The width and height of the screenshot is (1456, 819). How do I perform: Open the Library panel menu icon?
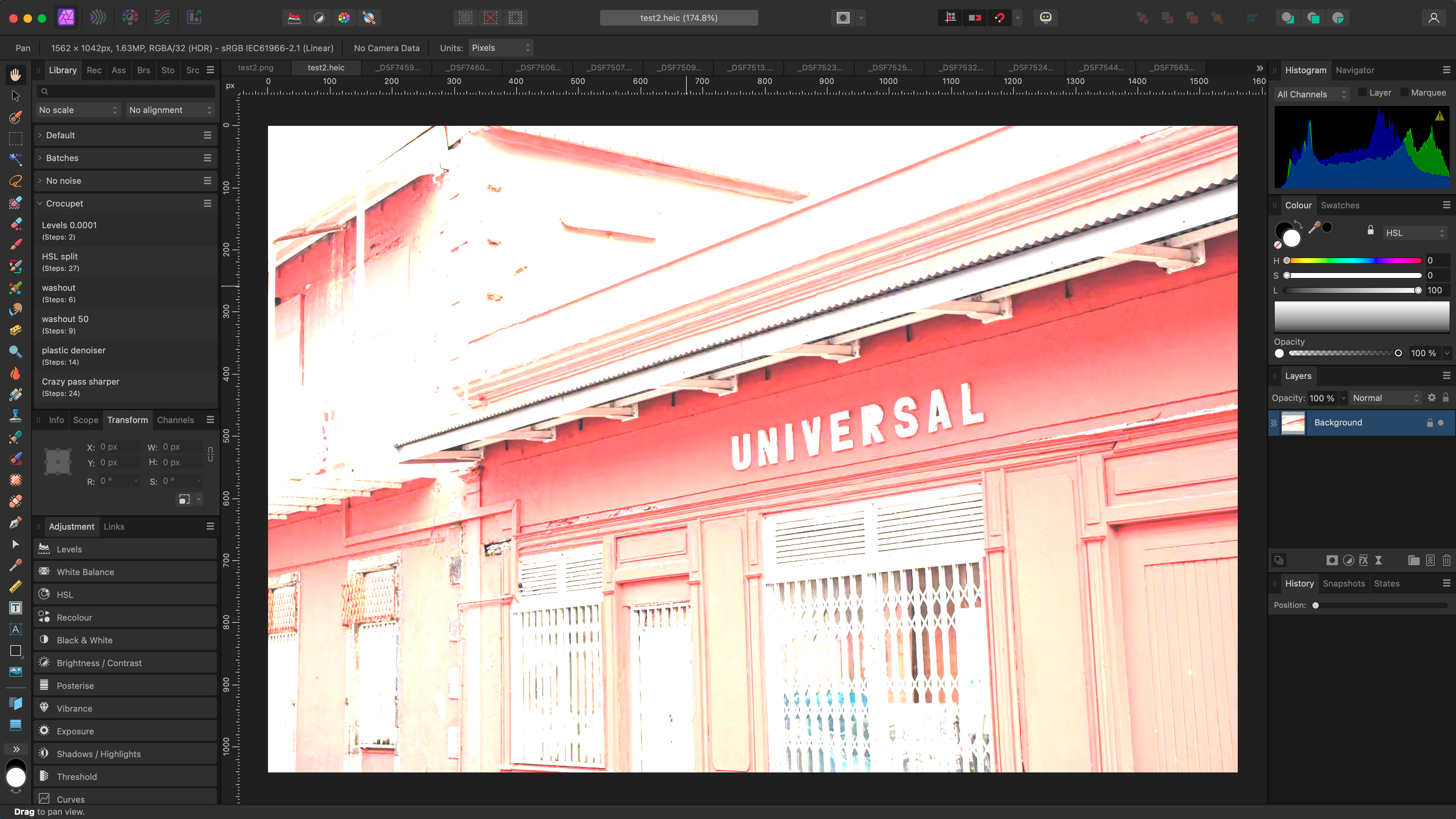tap(210, 70)
